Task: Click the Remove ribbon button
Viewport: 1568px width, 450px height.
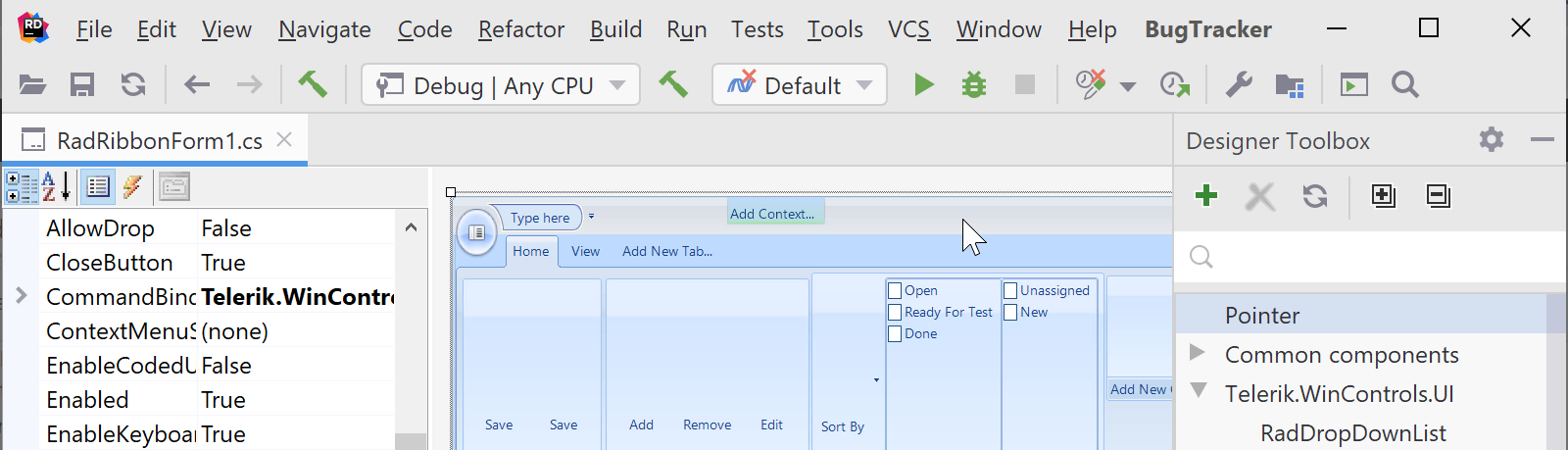Action: tap(707, 425)
